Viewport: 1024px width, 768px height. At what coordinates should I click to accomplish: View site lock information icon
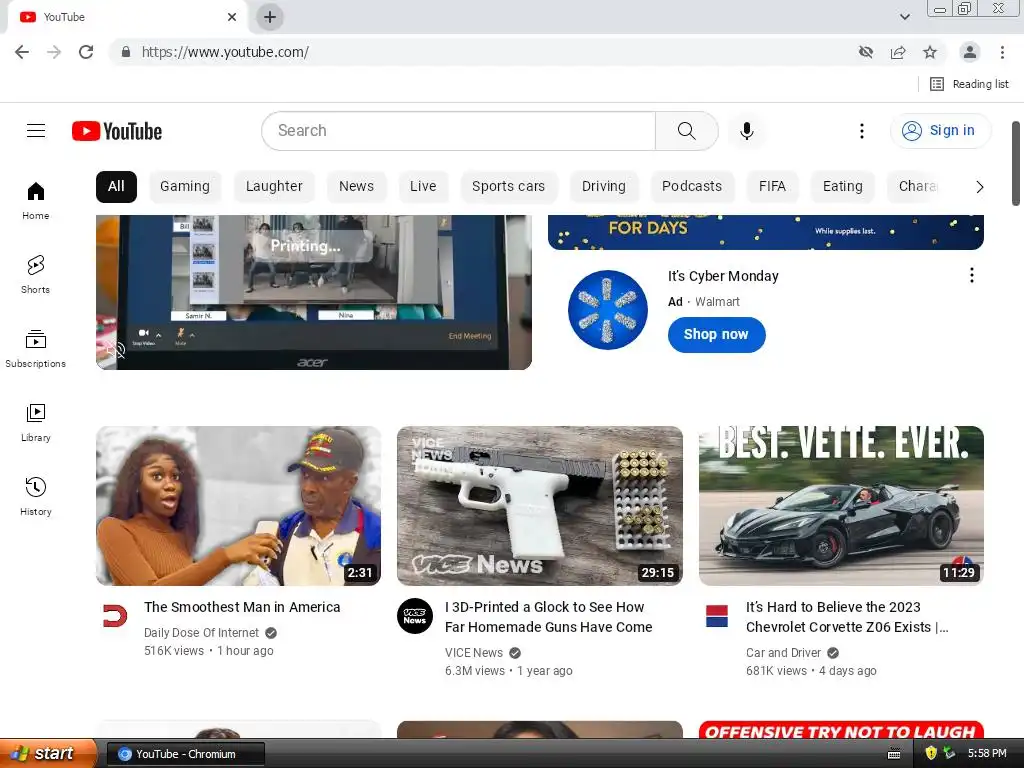point(126,52)
